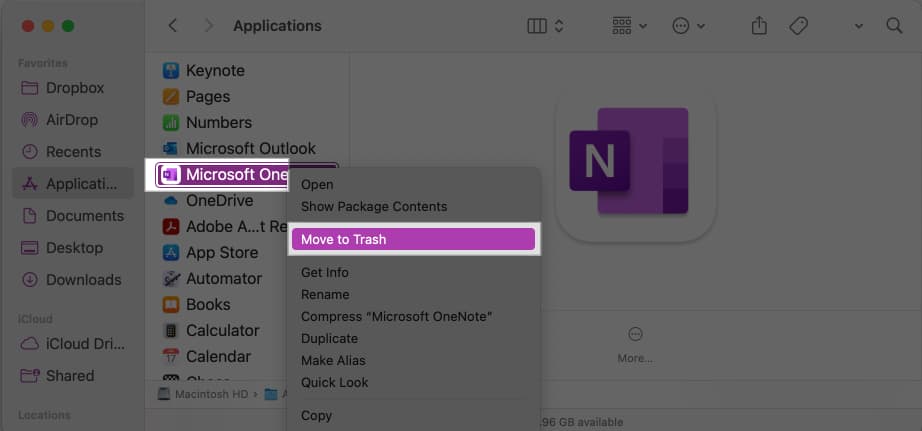
Task: Click the Adobe Acrobat Reader icon
Action: click(171, 226)
